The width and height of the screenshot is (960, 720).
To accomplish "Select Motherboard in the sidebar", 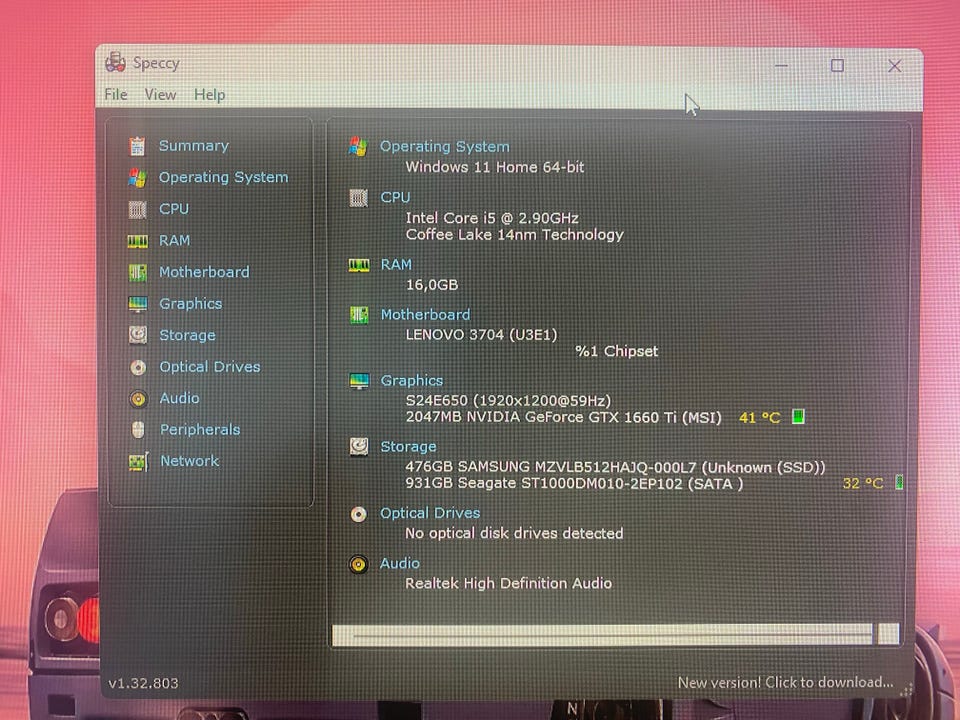I will 204,272.
